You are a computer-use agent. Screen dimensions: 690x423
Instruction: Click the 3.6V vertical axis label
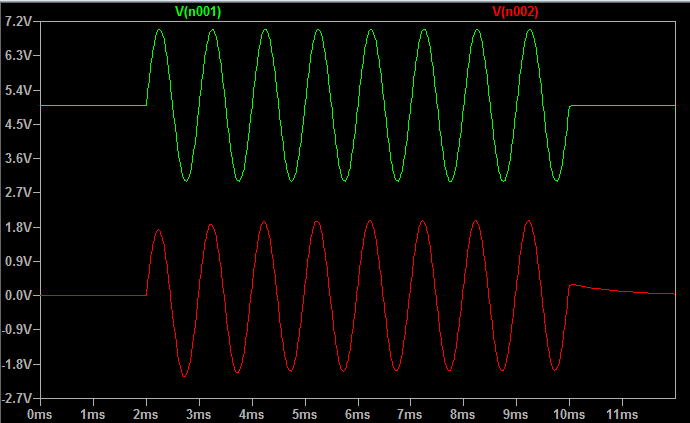19,159
